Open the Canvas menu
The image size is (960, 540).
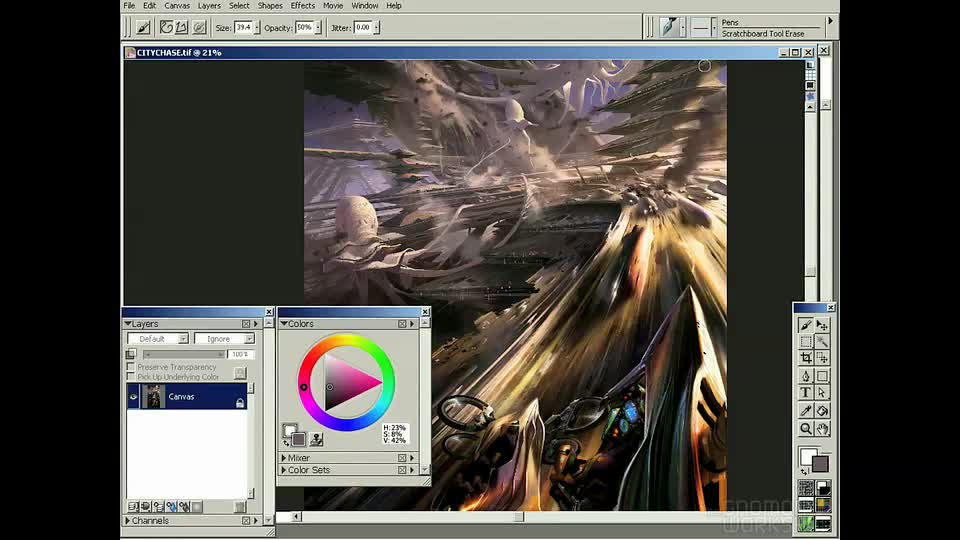(x=177, y=6)
